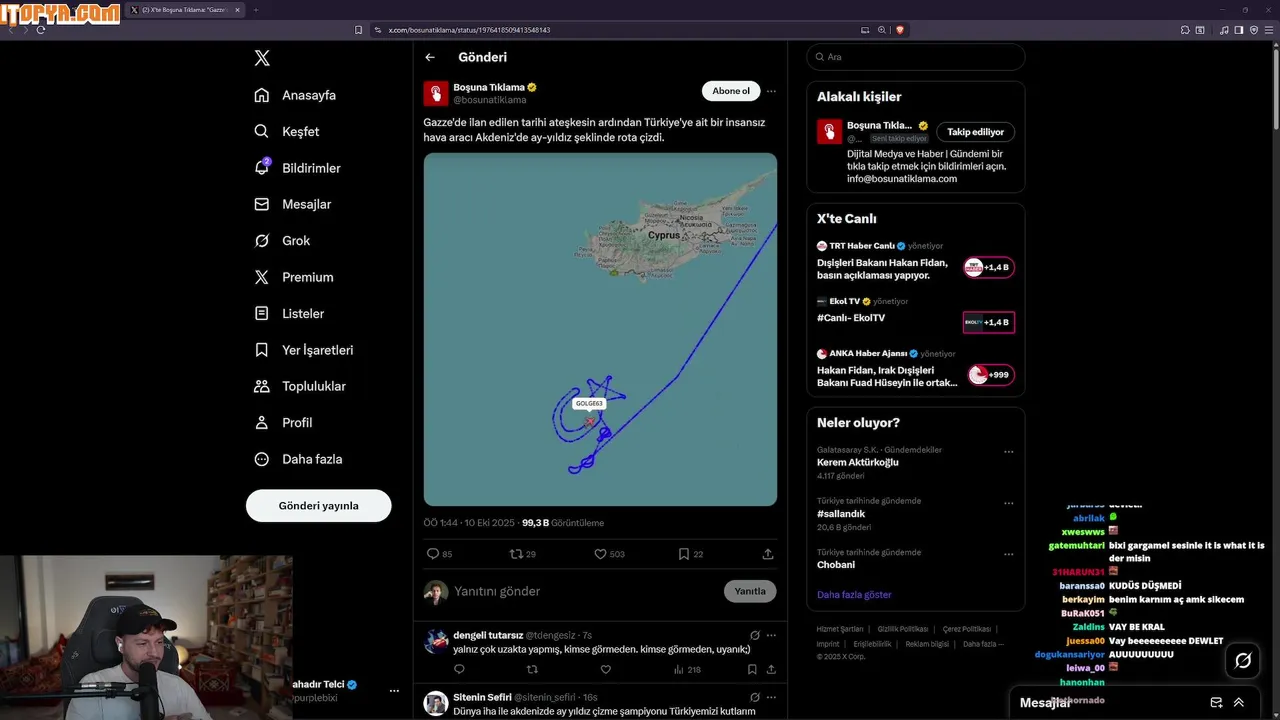Image resolution: width=1280 pixels, height=720 pixels.
Task: Click Hizmet Şartları footer link
Action: click(840, 629)
